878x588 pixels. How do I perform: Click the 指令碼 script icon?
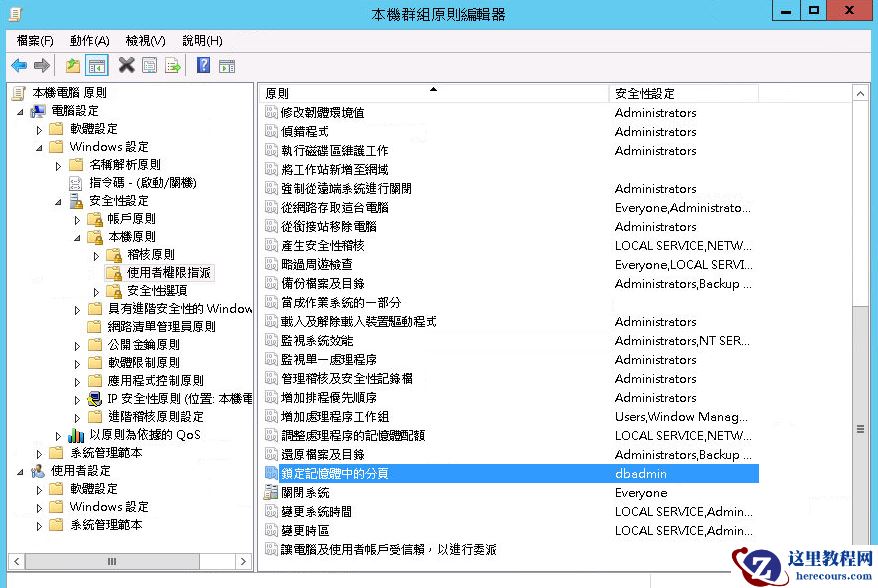pyautogui.click(x=76, y=183)
